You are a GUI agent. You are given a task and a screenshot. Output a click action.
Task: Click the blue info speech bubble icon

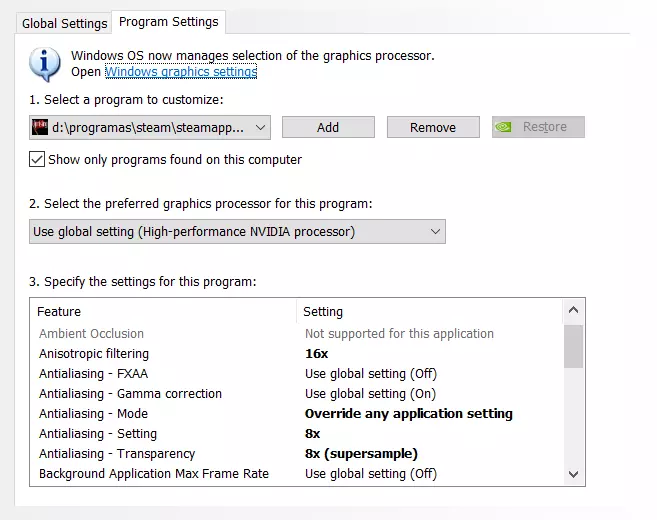[45, 63]
